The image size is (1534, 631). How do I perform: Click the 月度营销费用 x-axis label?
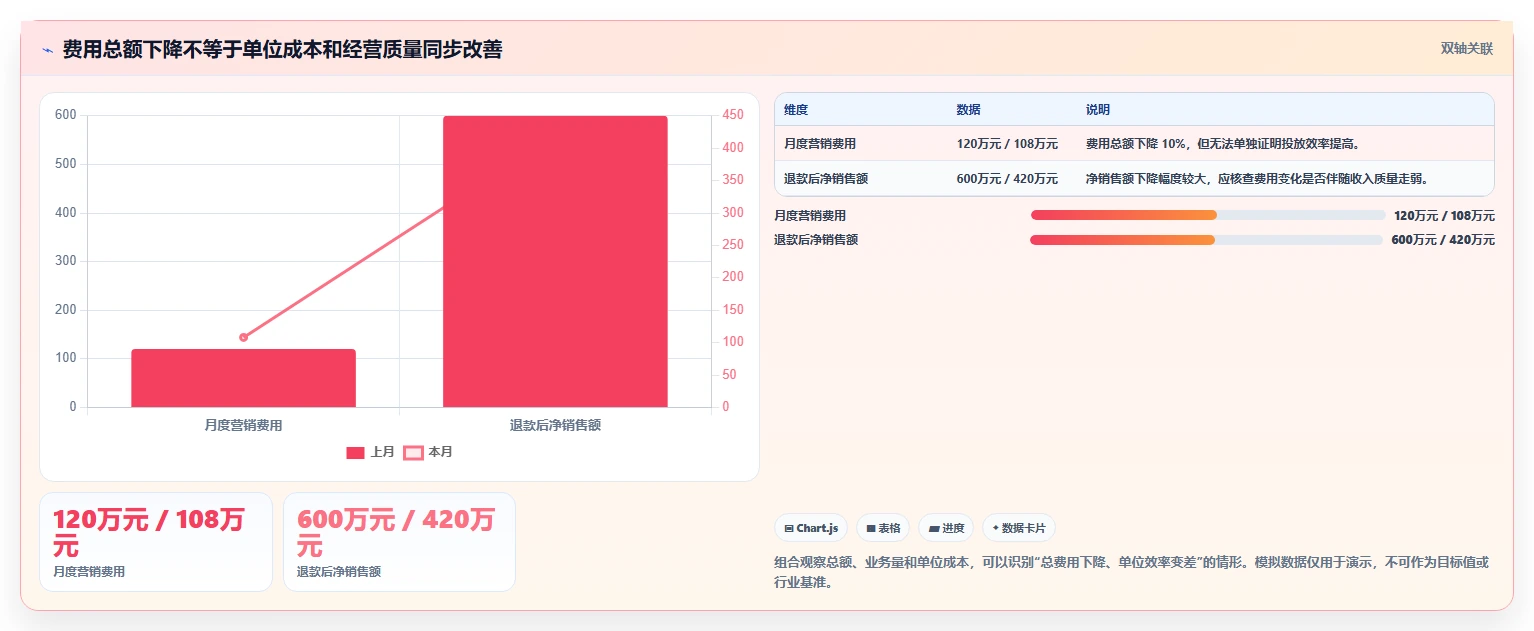243,425
